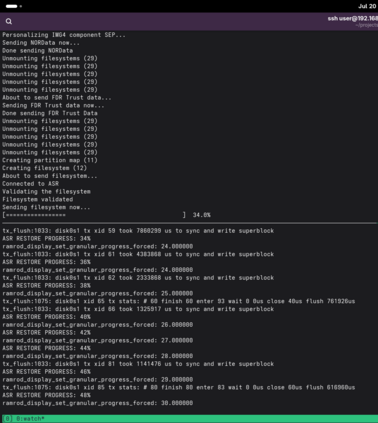Screen dimensions: 378x423
Task: Click the ASCII progress bar of equals signs
Action: click(x=94, y=215)
